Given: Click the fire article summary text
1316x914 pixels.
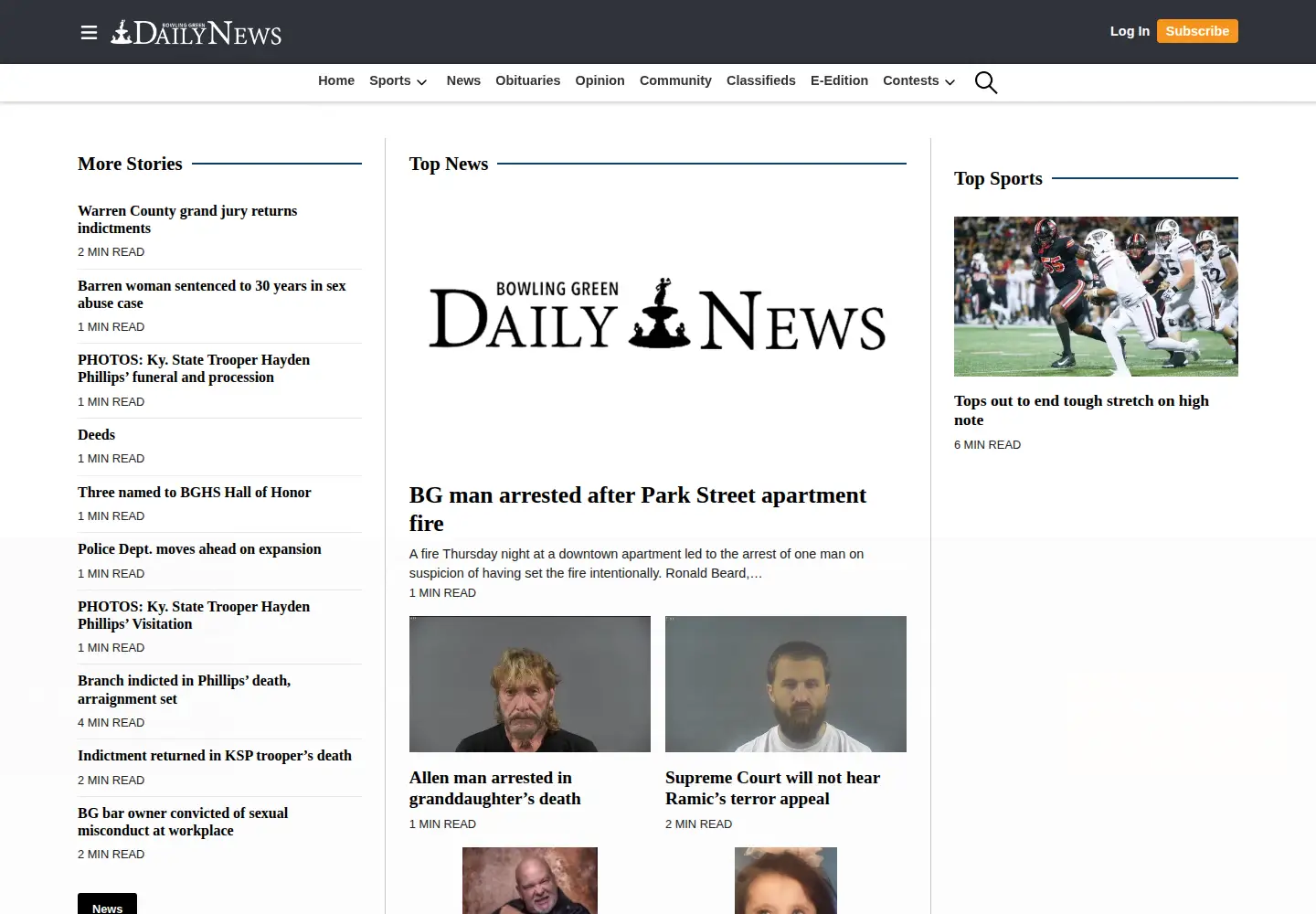Looking at the screenshot, I should (x=636, y=563).
